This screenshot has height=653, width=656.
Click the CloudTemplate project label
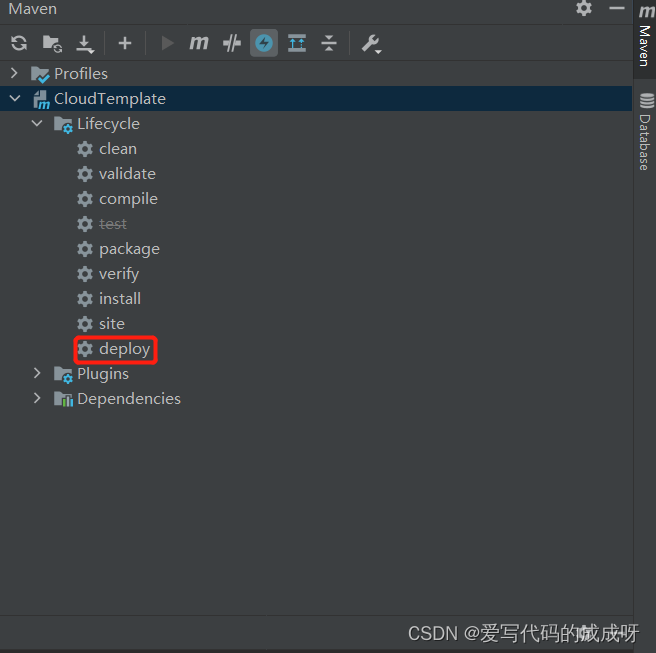[x=110, y=99]
